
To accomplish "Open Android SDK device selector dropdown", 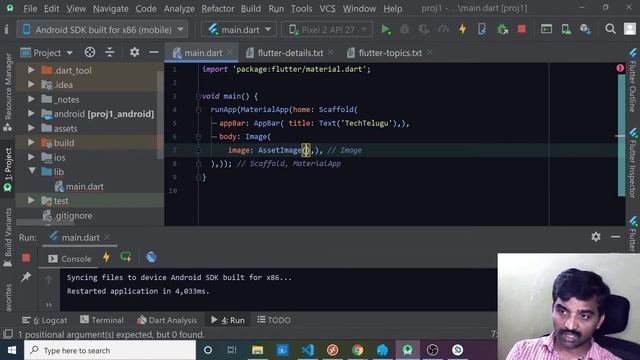I will pyautogui.click(x=102, y=29).
